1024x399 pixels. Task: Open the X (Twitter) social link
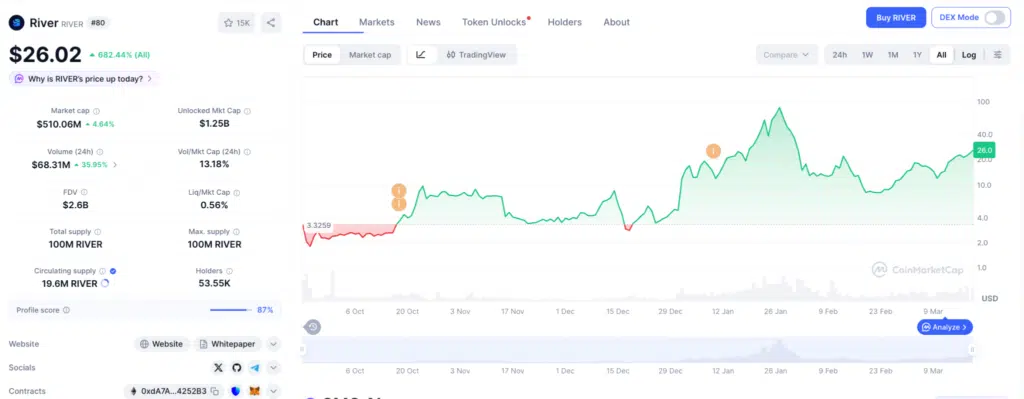219,368
